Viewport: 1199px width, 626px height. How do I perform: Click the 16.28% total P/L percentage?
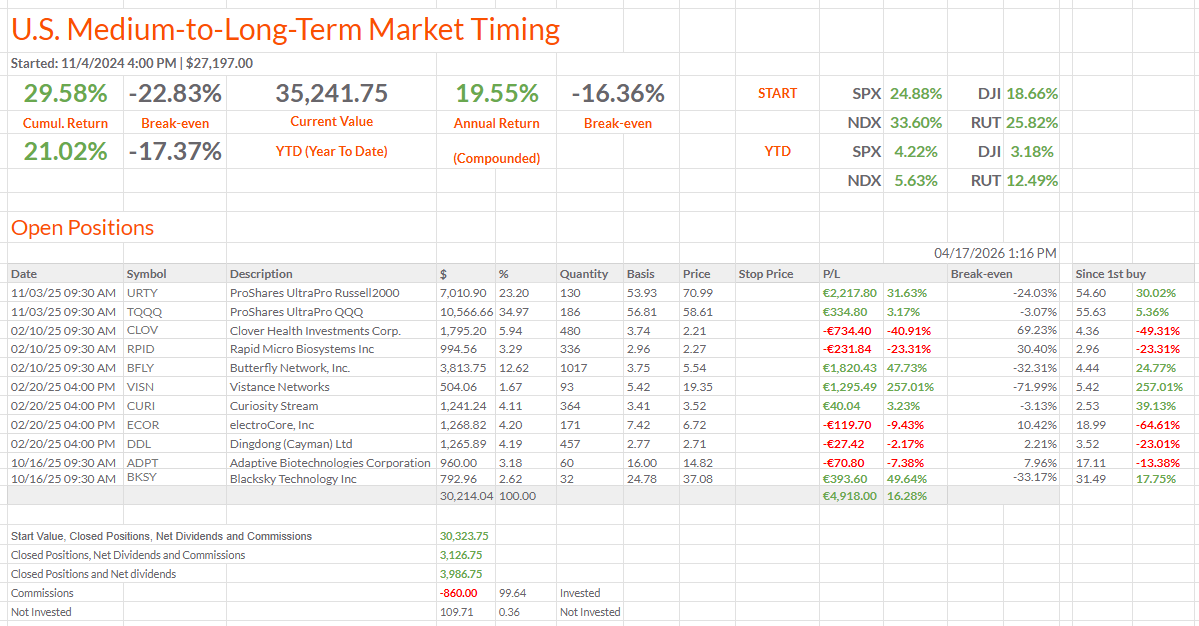(x=906, y=495)
